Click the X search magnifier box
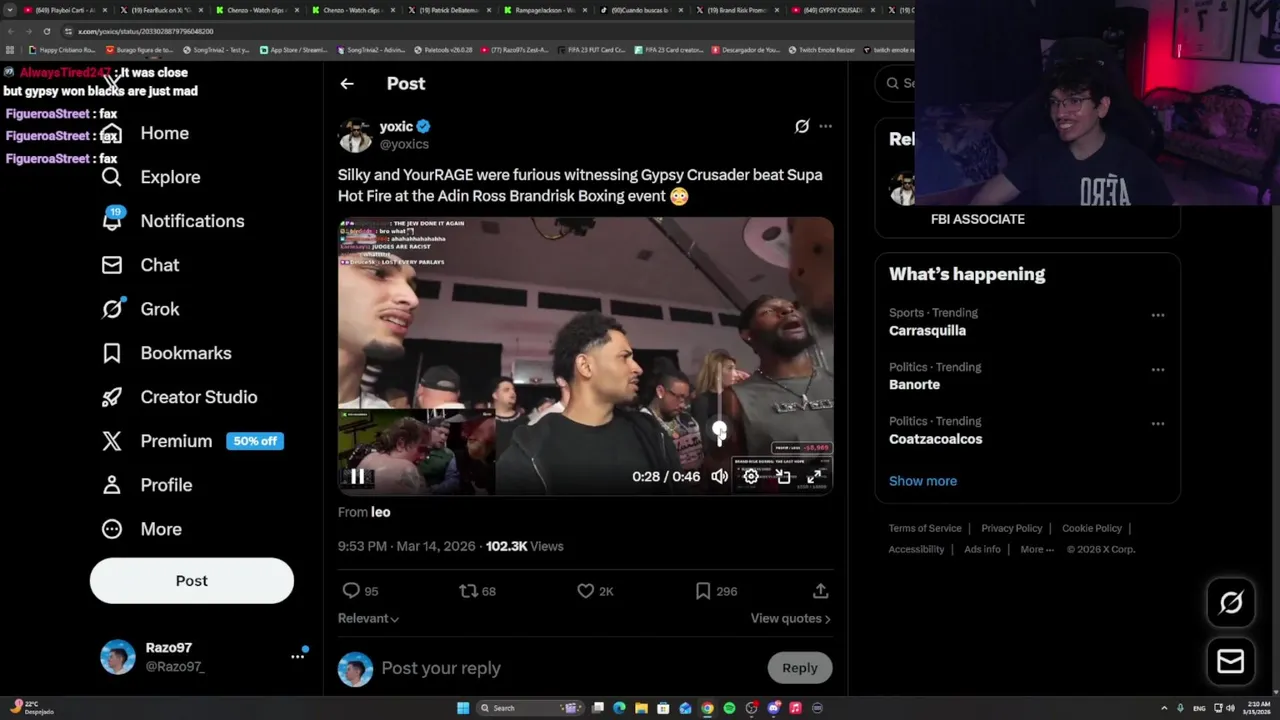The image size is (1280, 720). (x=895, y=83)
